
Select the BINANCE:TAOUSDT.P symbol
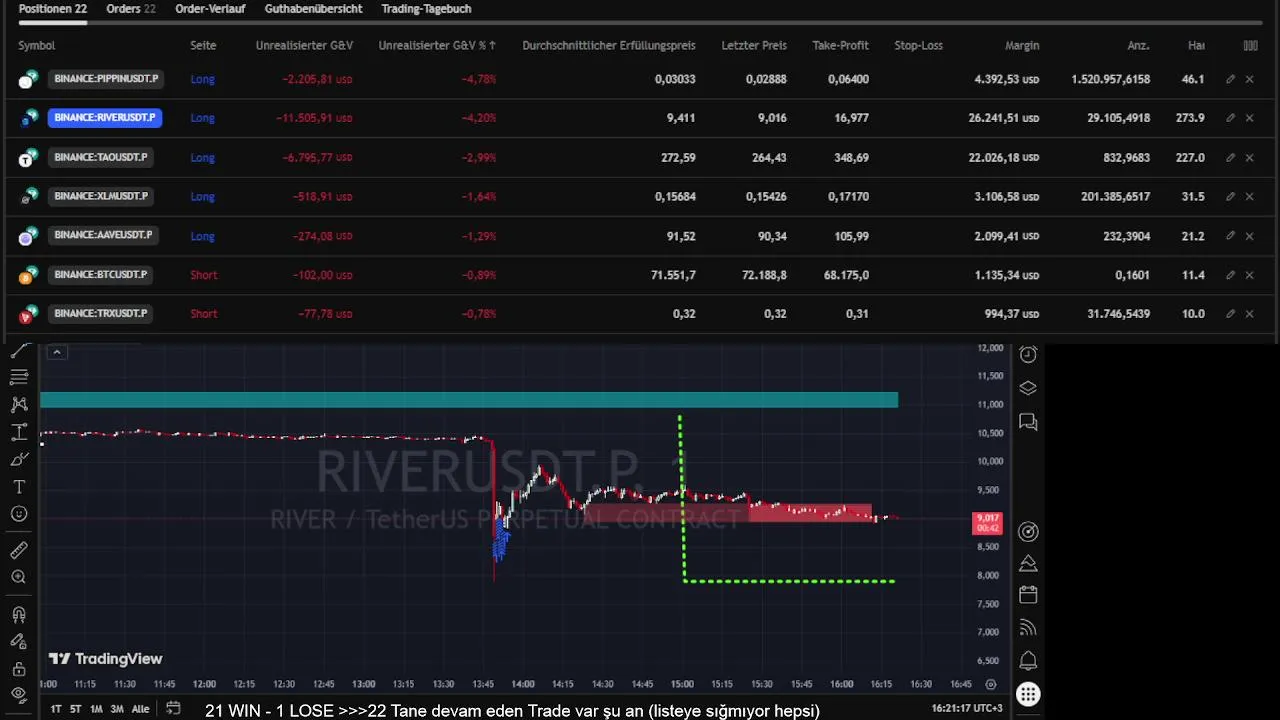[101, 157]
